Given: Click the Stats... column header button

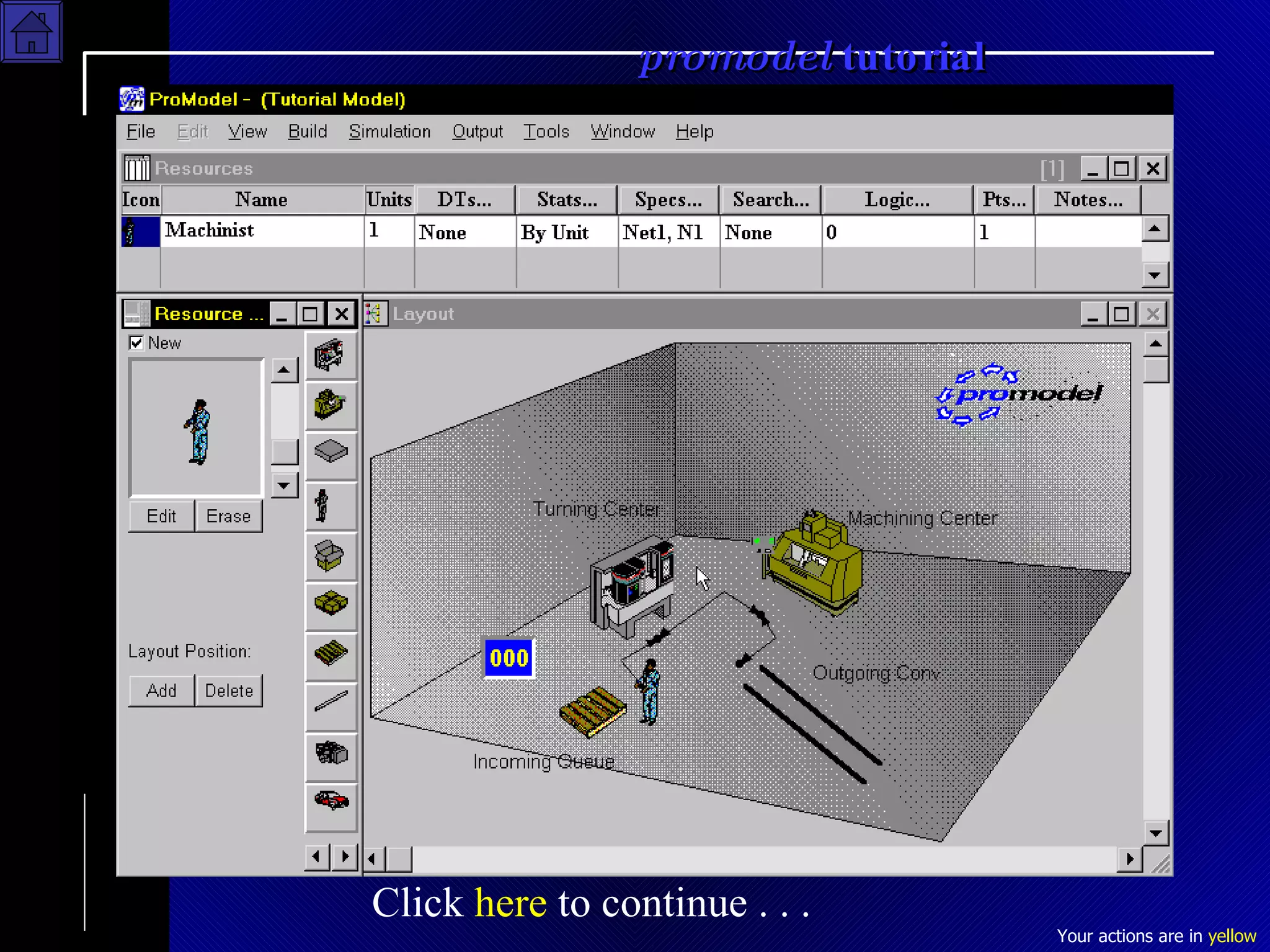Looking at the screenshot, I should click(567, 200).
